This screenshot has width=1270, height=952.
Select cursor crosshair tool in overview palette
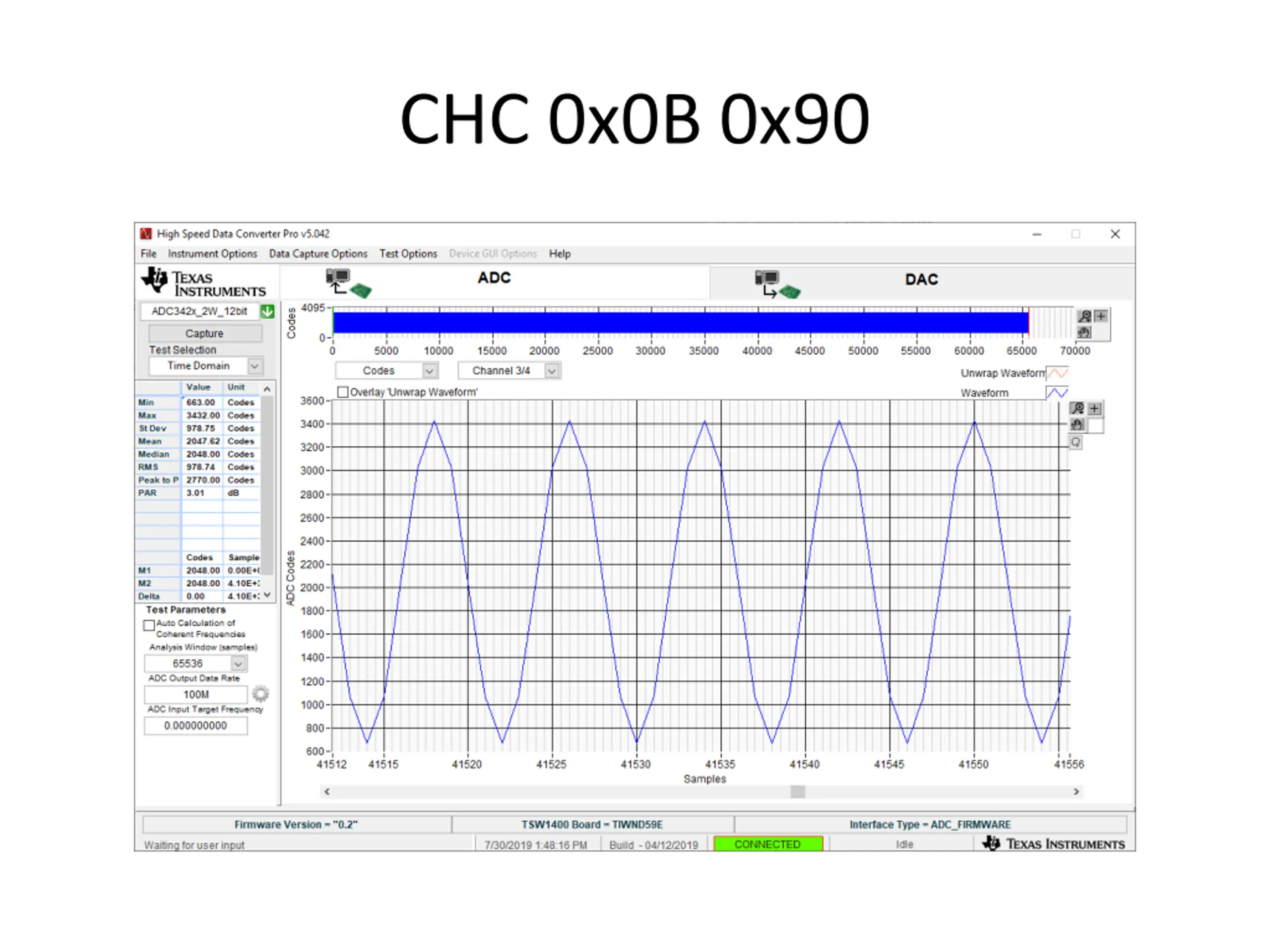(1101, 316)
